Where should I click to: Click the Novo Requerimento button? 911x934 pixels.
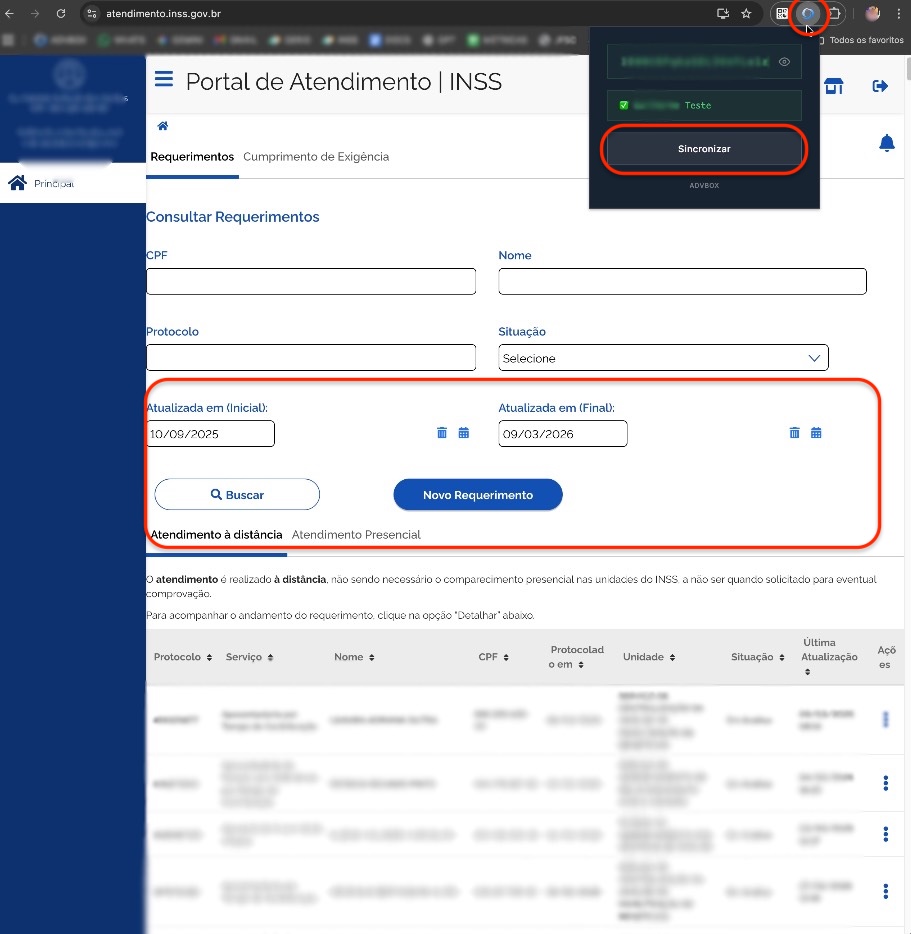(478, 495)
